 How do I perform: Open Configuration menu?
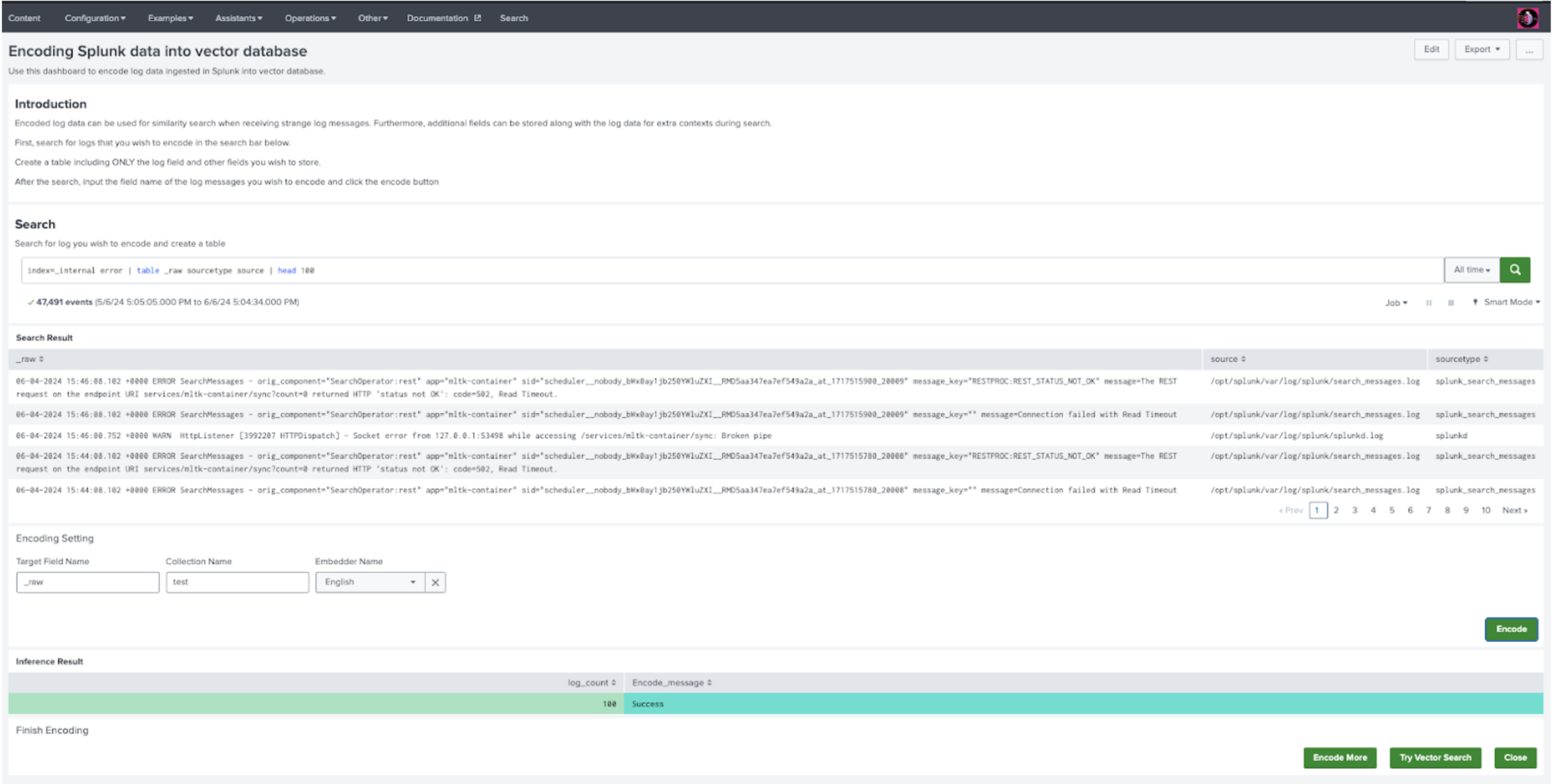[x=95, y=18]
